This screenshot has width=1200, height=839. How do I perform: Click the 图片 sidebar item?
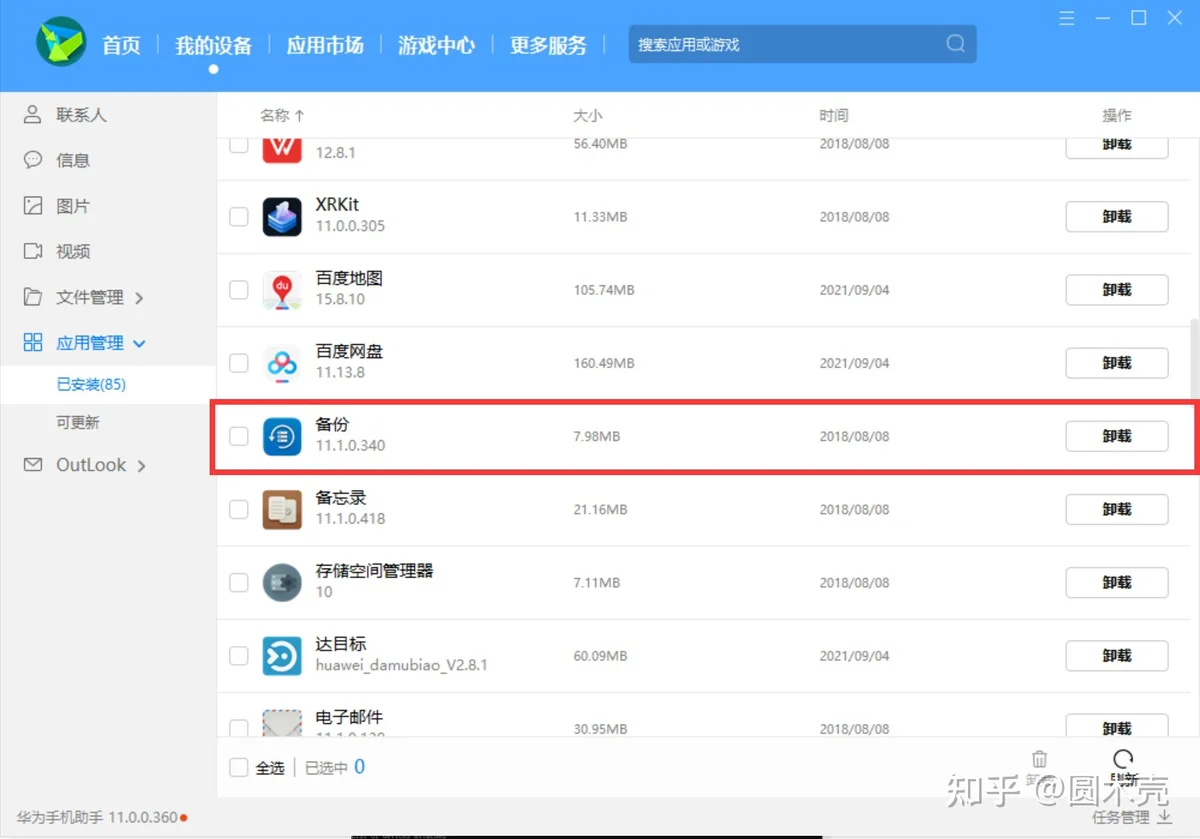coord(73,206)
